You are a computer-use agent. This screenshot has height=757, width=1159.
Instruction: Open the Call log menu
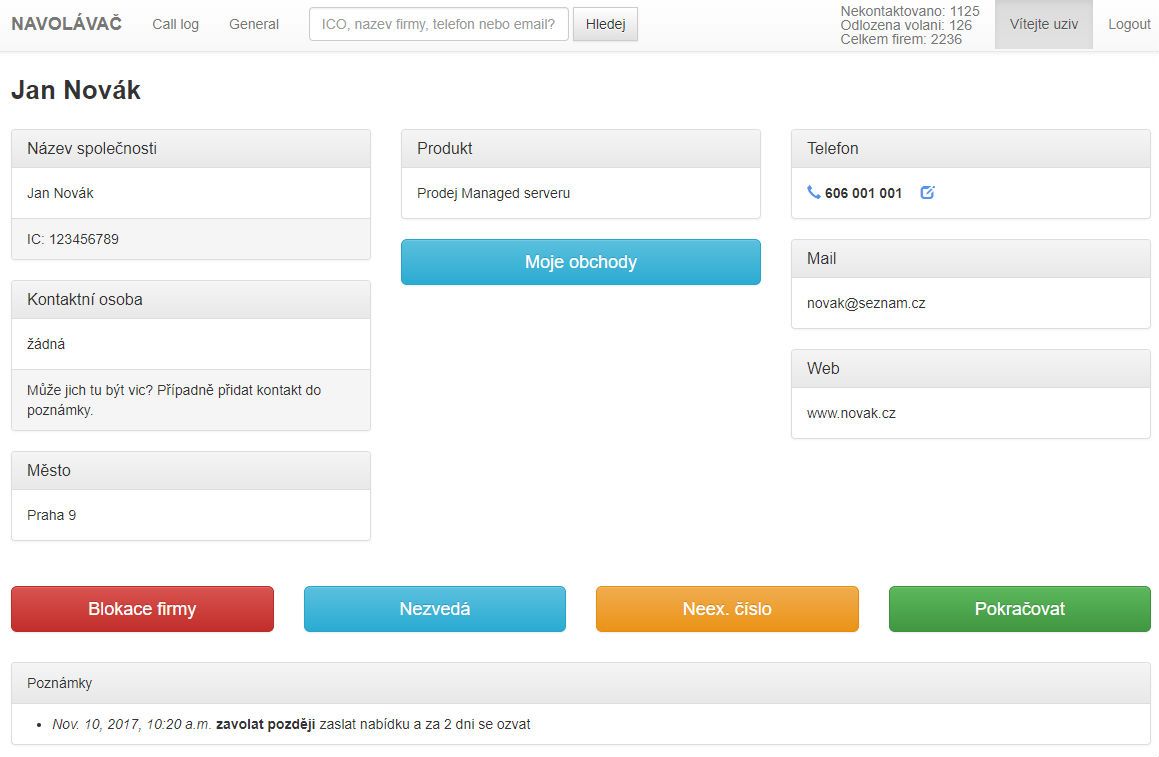pyautogui.click(x=175, y=24)
